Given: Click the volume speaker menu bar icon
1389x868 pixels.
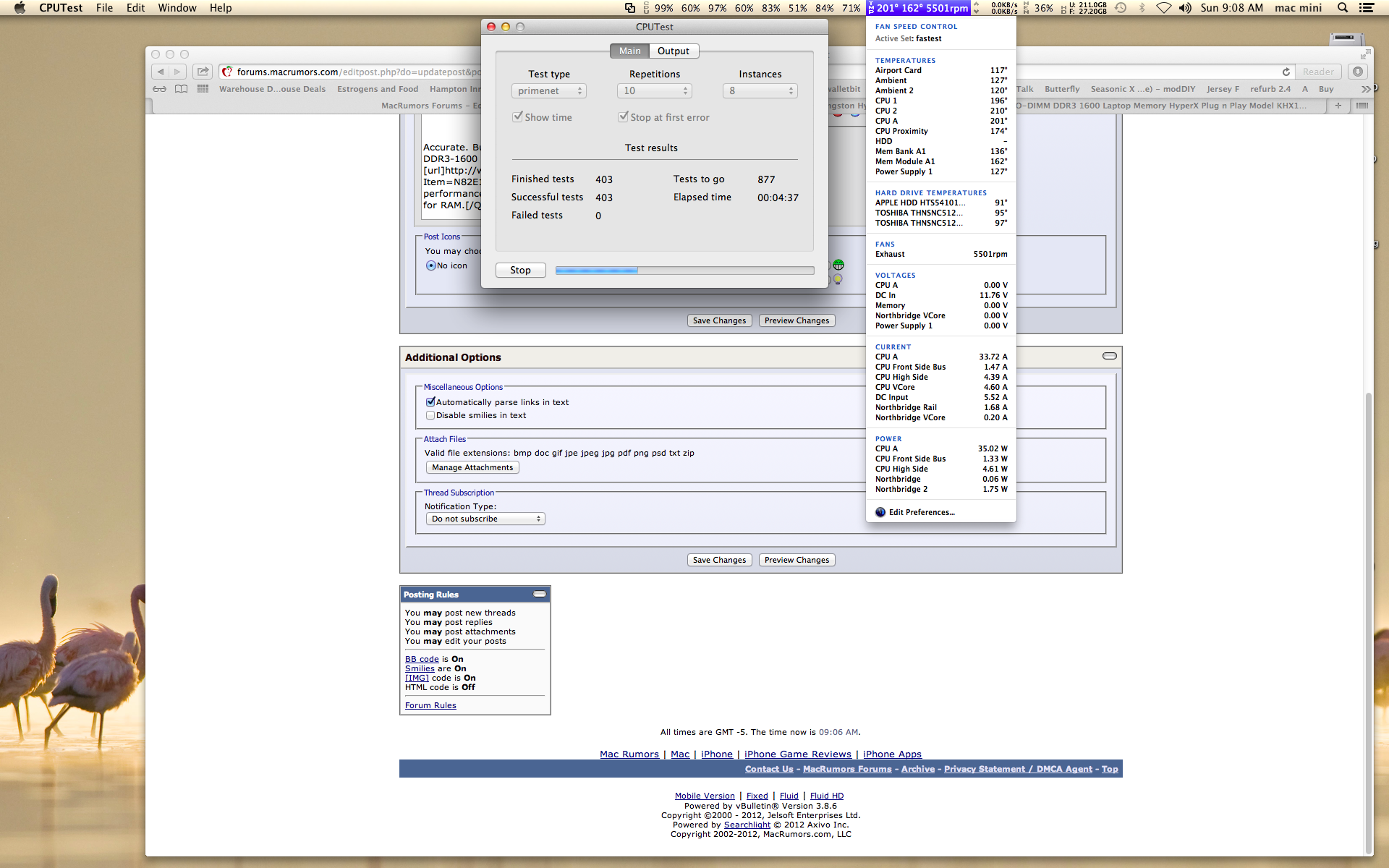Looking at the screenshot, I should point(1185,8).
